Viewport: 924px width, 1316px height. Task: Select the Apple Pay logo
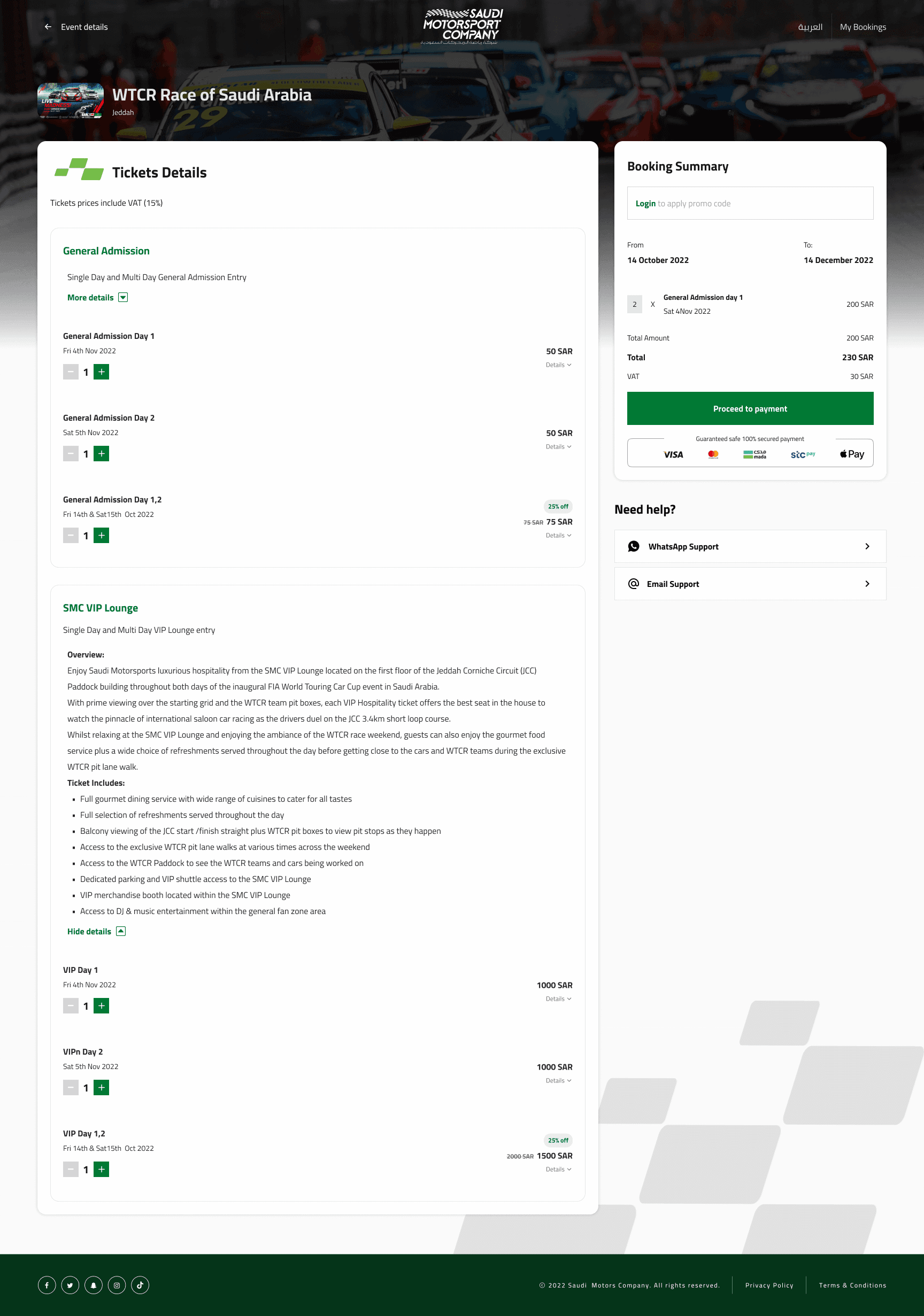click(852, 454)
